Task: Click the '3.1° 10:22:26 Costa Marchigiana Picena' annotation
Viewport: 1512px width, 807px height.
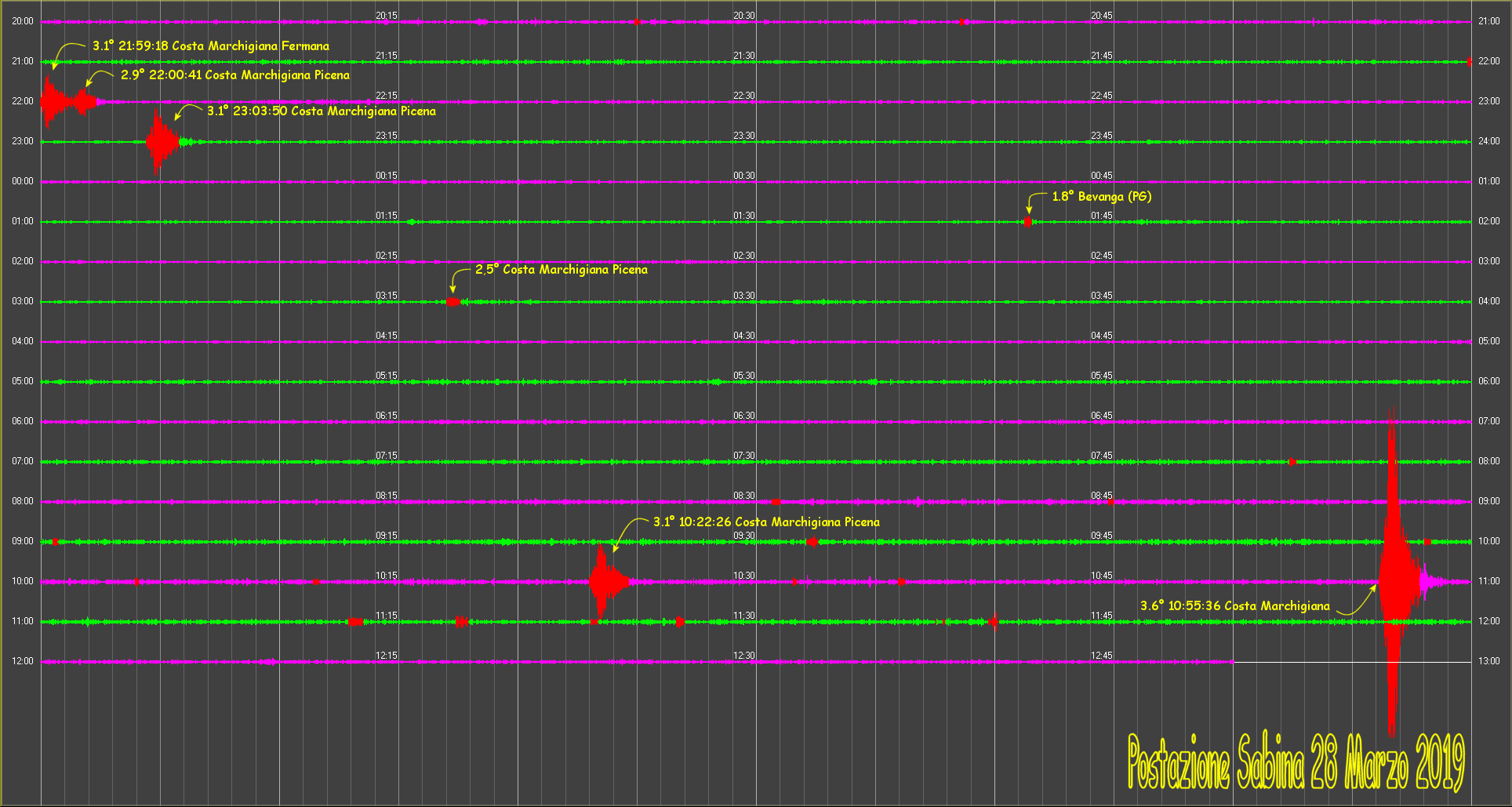Action: pos(766,522)
